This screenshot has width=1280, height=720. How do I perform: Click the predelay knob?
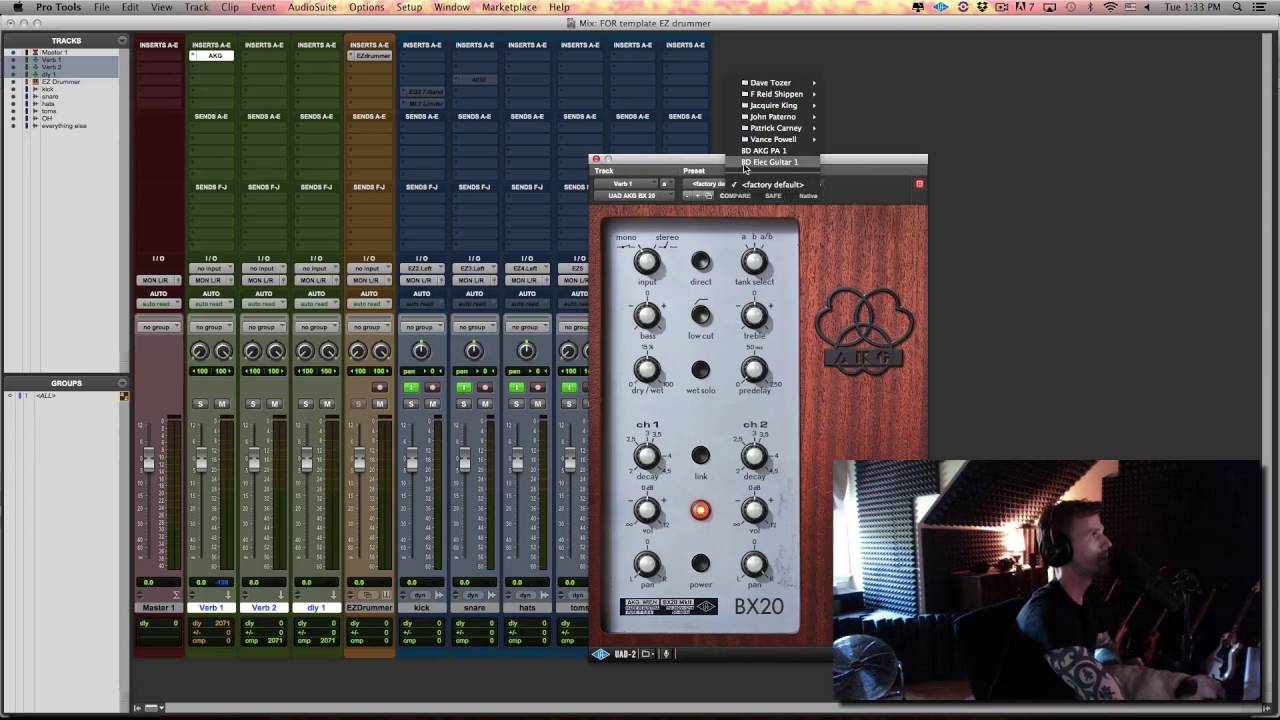754,371
